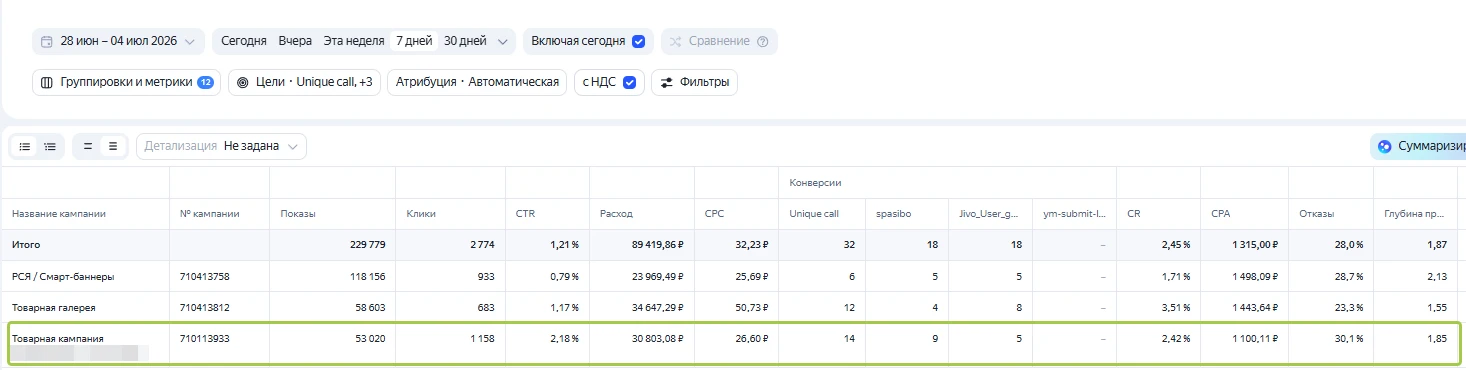Image resolution: width=1466 pixels, height=370 pixels.
Task: Open the help icon next to Сравнение
Action: [x=763, y=41]
